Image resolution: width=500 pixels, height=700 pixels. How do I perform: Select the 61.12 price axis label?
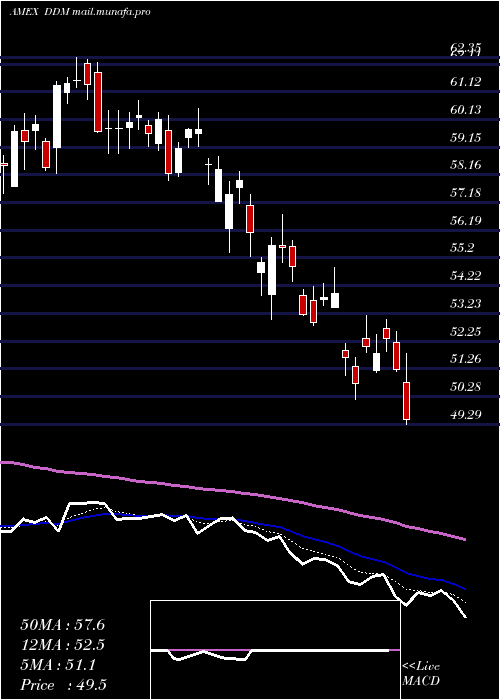coord(466,82)
